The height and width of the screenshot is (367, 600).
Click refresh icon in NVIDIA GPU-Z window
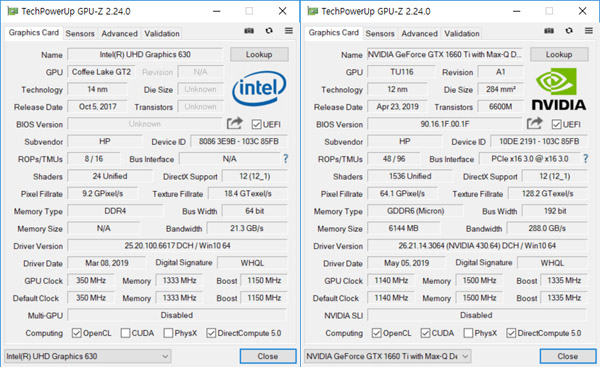(x=569, y=31)
